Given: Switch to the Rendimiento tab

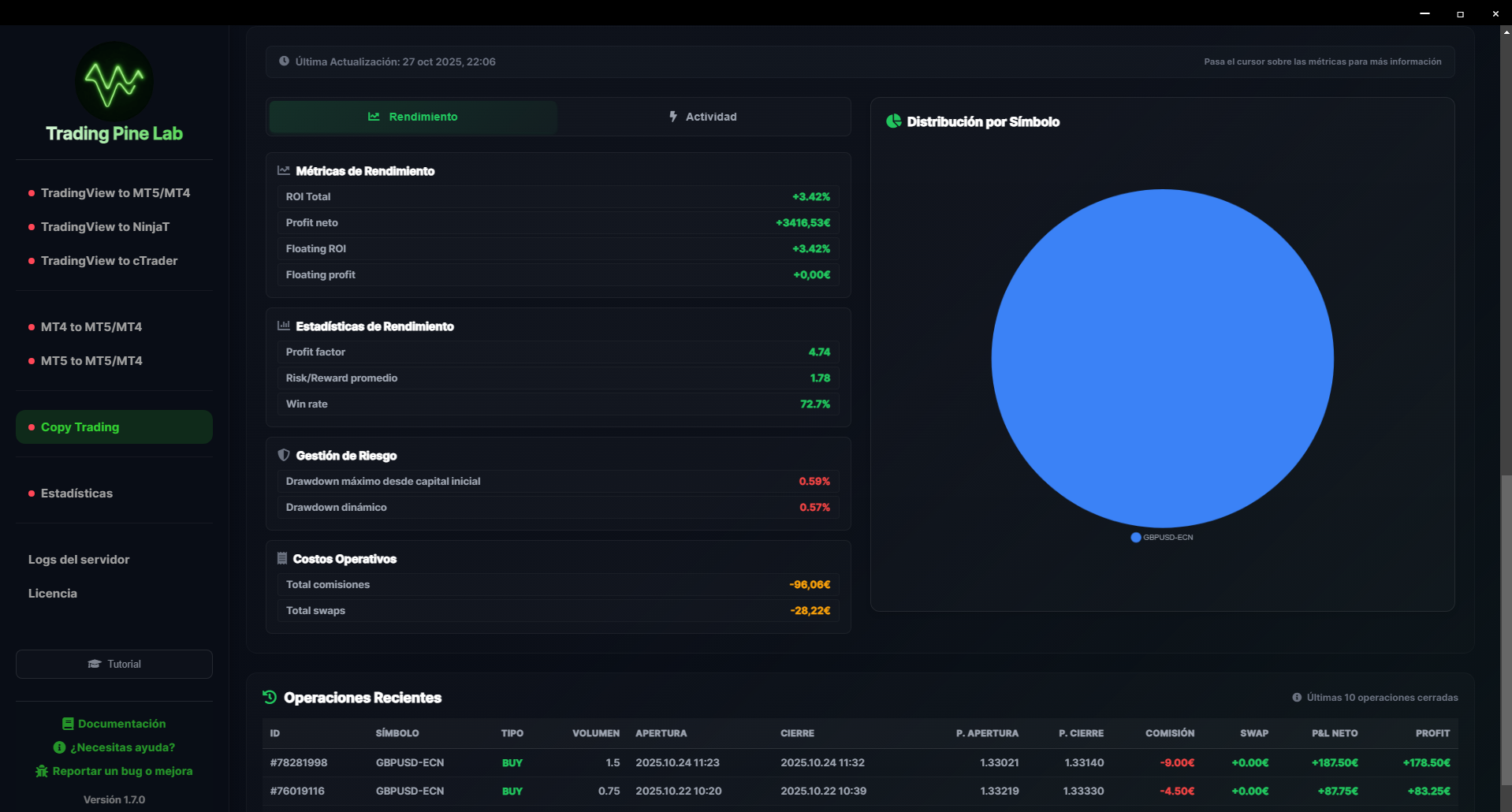Looking at the screenshot, I should click(413, 117).
